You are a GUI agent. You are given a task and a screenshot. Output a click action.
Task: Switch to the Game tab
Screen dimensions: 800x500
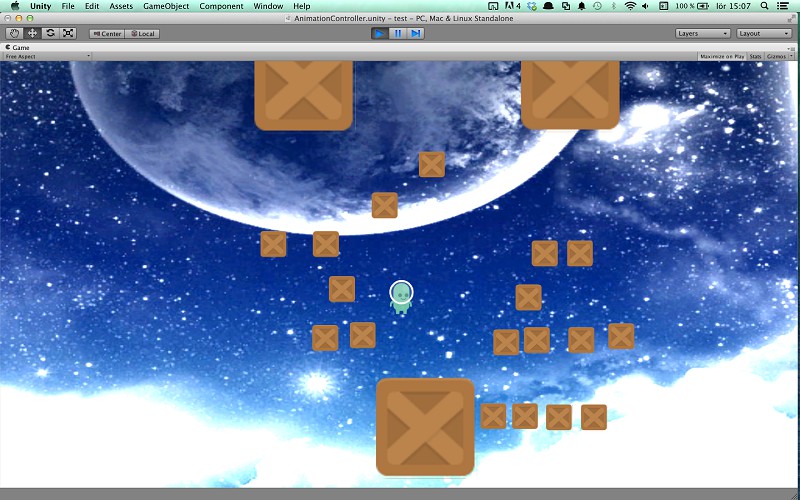(x=17, y=47)
